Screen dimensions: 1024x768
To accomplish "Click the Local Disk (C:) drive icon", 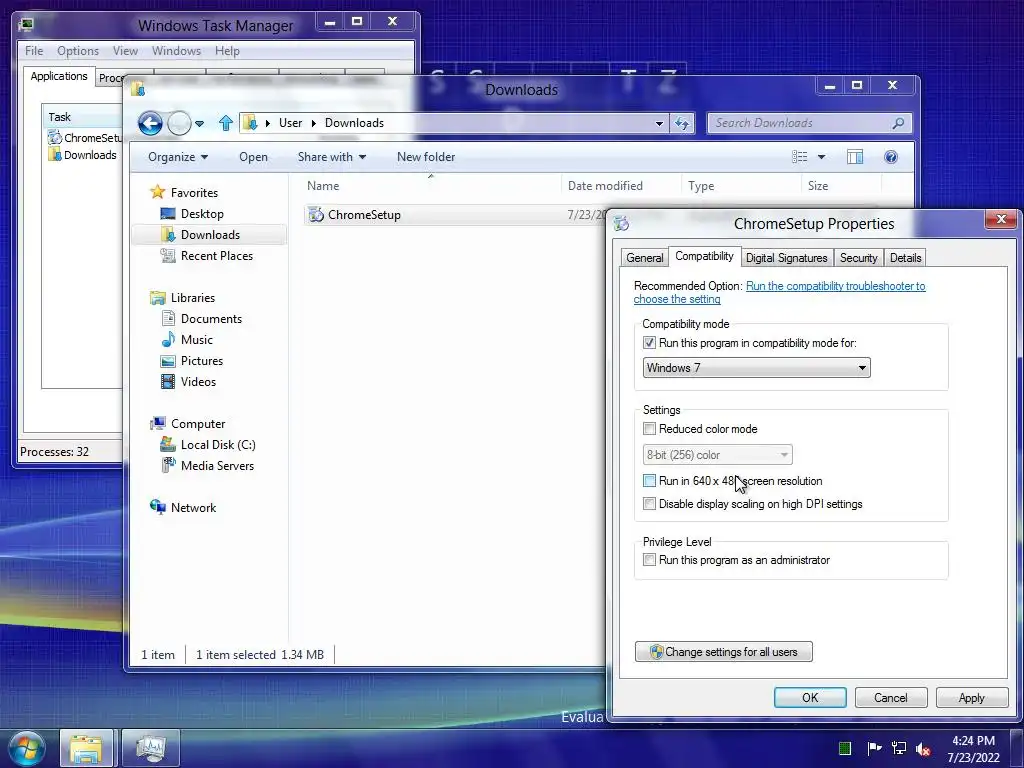I will click(168, 445).
